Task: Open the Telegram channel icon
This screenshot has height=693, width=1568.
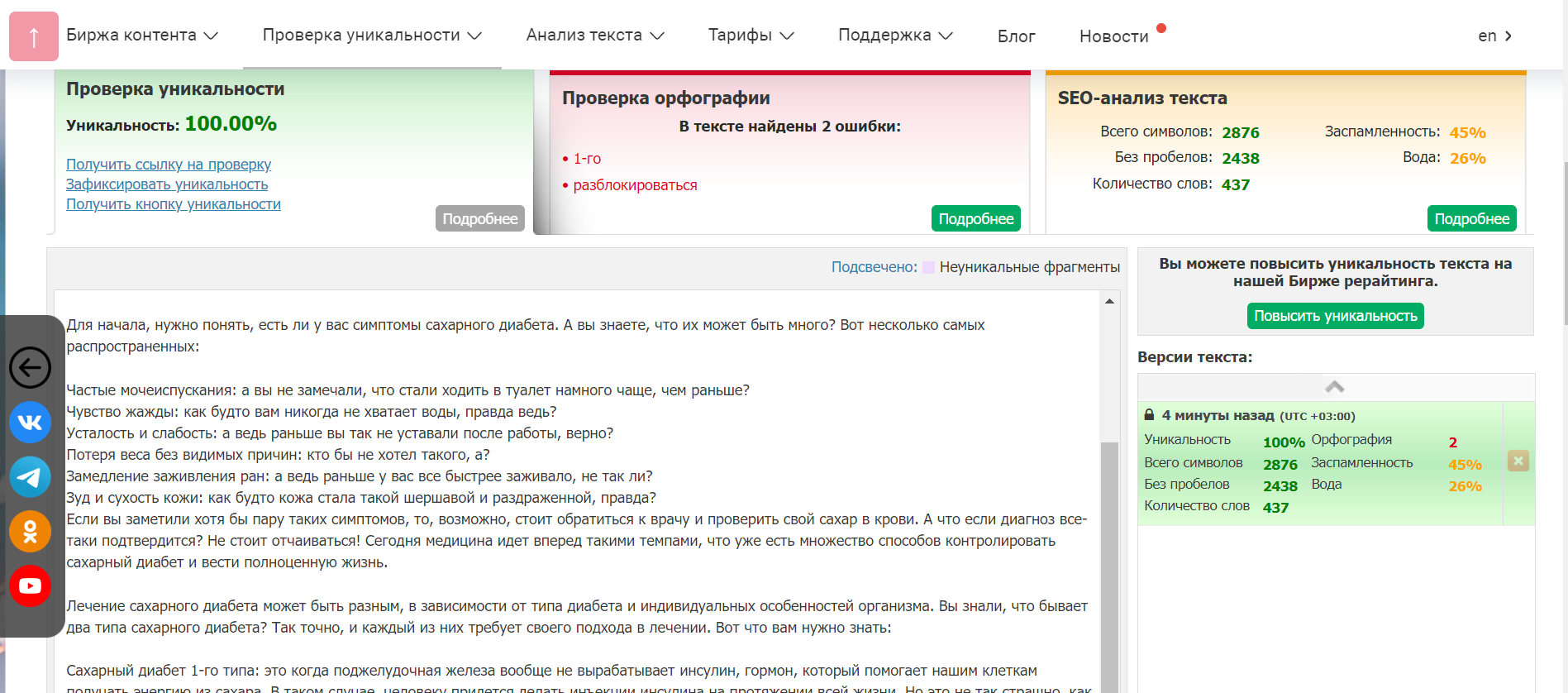Action: [x=31, y=477]
